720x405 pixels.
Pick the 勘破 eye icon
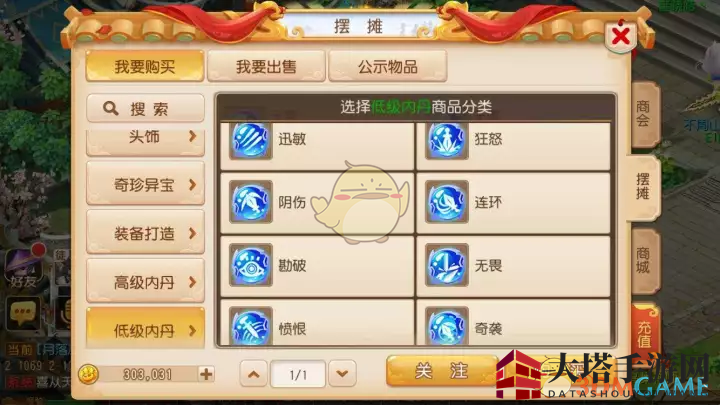pos(251,265)
